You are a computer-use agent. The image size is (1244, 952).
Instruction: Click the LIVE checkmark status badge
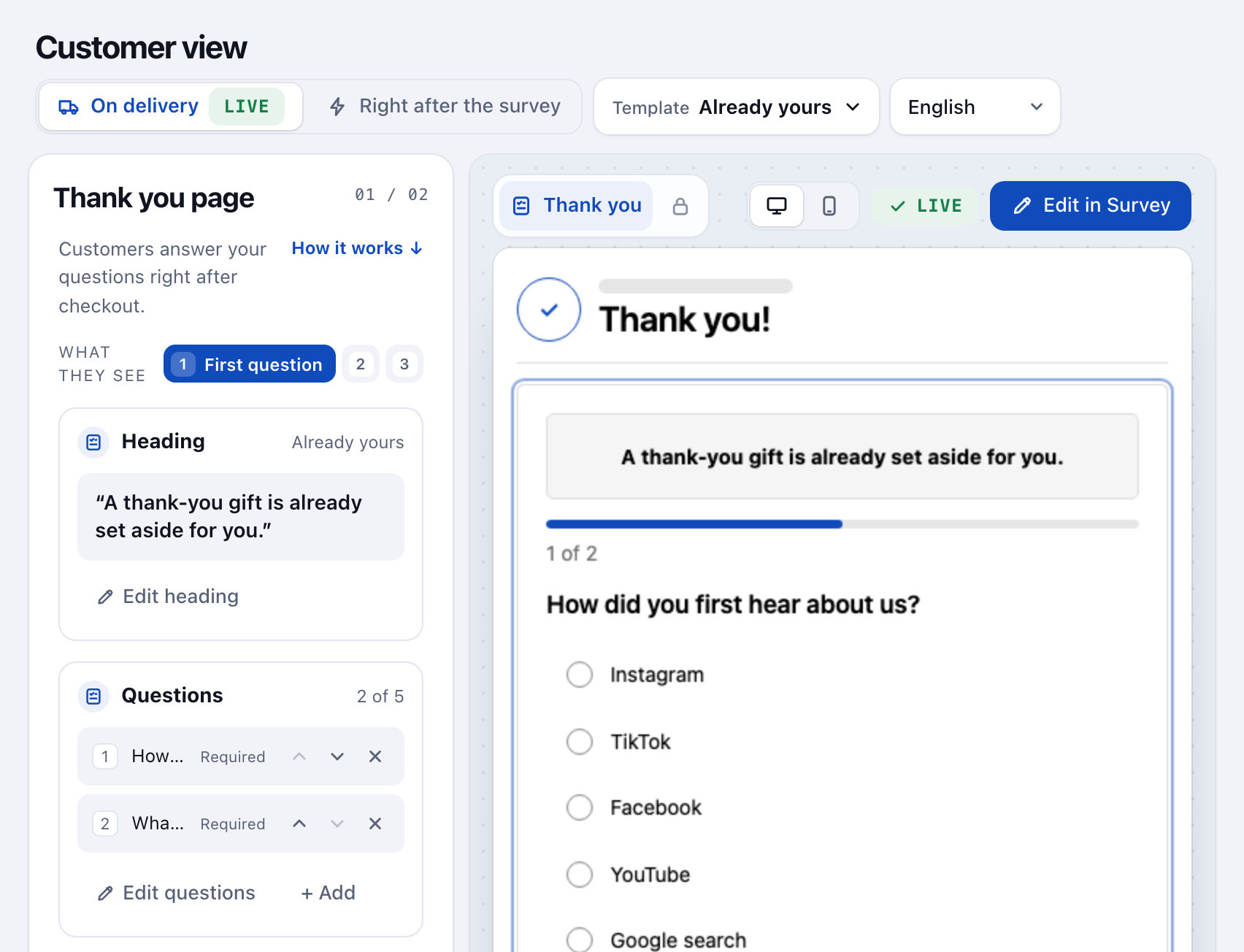(x=926, y=206)
